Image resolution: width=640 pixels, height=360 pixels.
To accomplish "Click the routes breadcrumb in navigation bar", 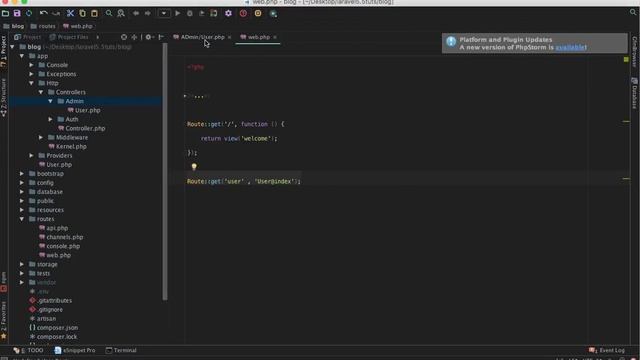I will (43, 26).
